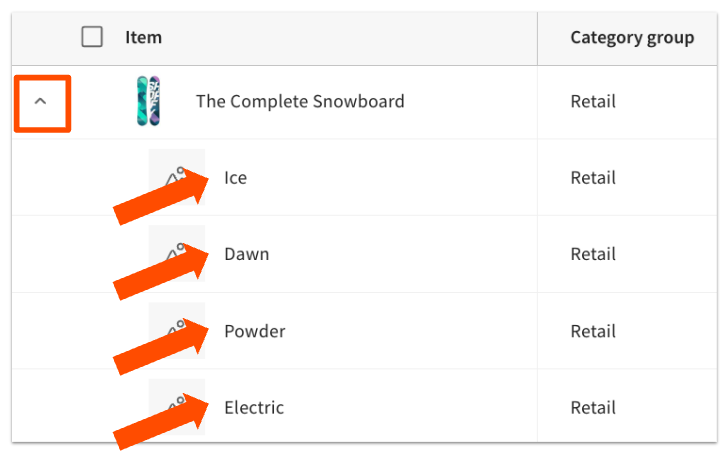Click the Electric variant placeholder image icon
Screen dimensions: 726x462
[177, 407]
